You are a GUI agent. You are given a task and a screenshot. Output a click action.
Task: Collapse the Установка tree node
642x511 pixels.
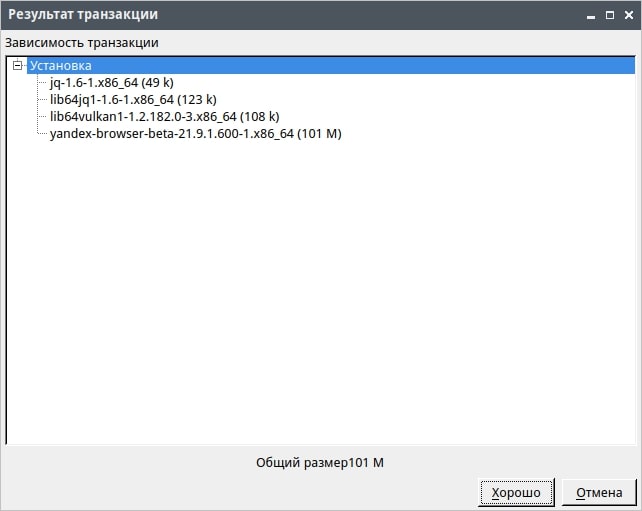click(x=17, y=66)
